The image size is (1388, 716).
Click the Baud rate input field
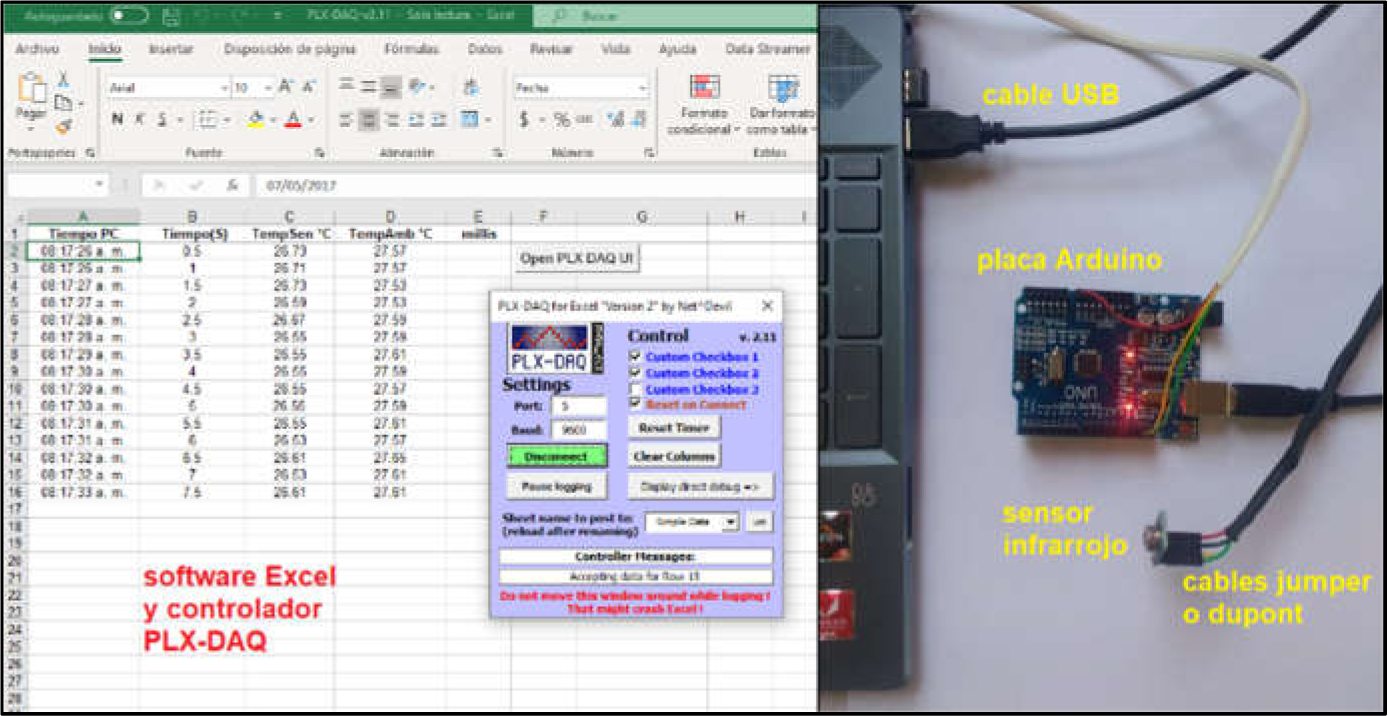click(578, 430)
